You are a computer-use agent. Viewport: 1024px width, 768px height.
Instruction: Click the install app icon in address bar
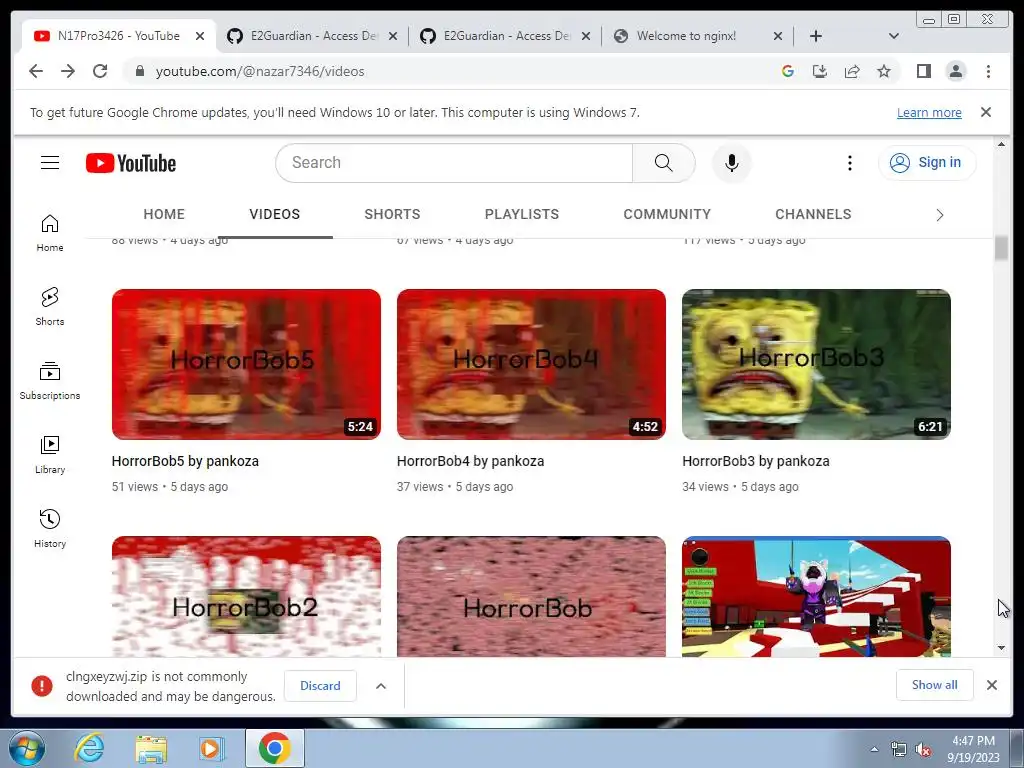820,71
